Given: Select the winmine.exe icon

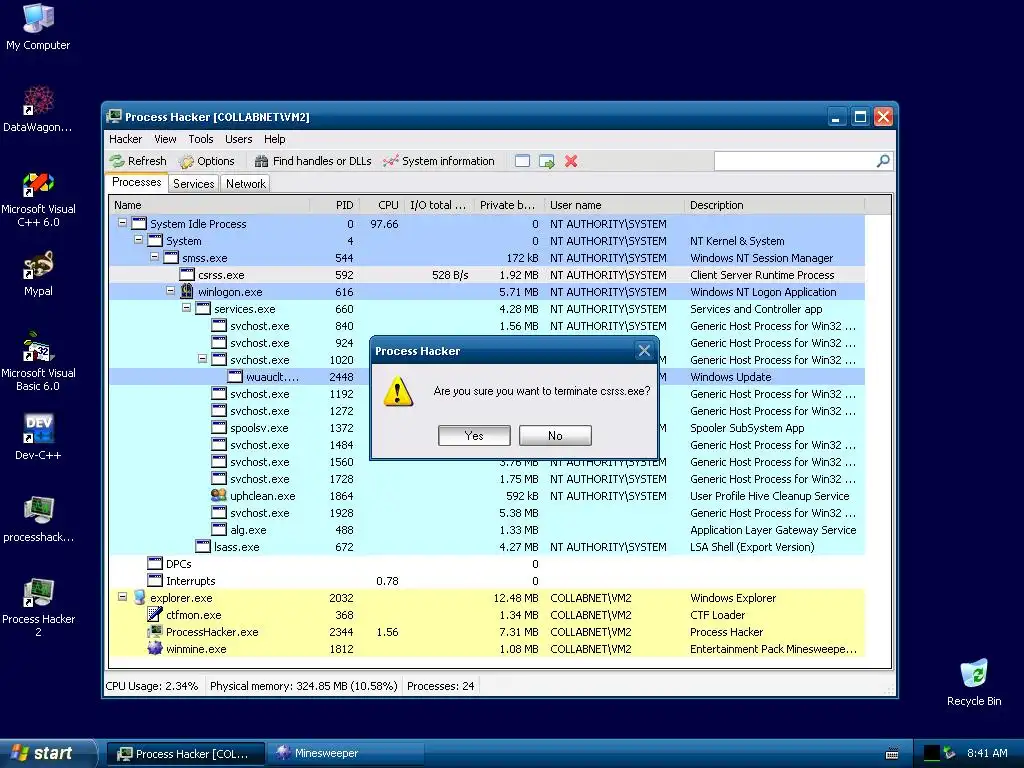Looking at the screenshot, I should [155, 648].
